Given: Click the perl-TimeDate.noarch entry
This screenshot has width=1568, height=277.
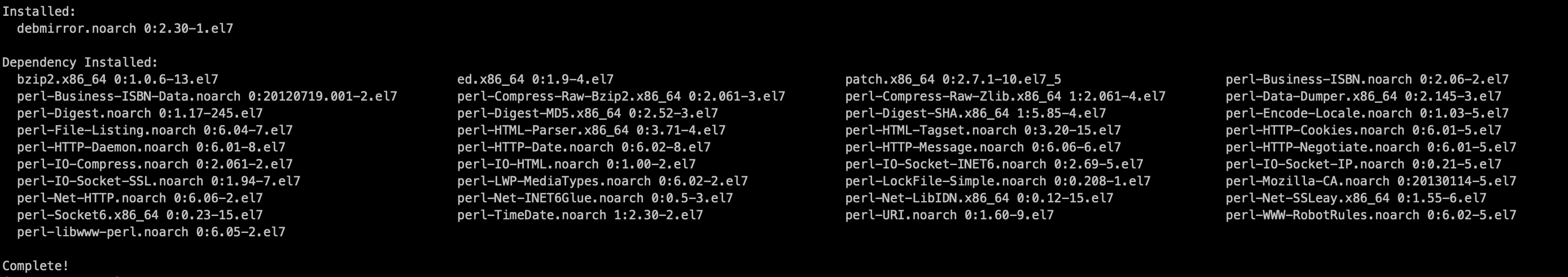Looking at the screenshot, I should pos(580,215).
